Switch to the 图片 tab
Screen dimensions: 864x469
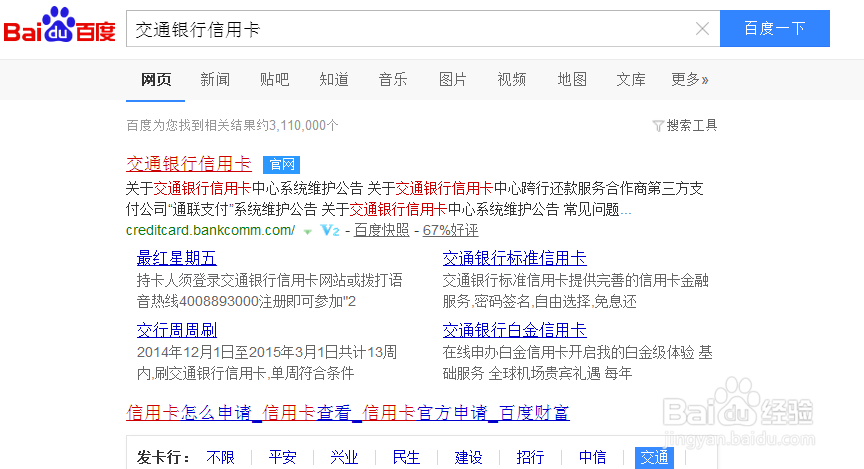tap(452, 80)
